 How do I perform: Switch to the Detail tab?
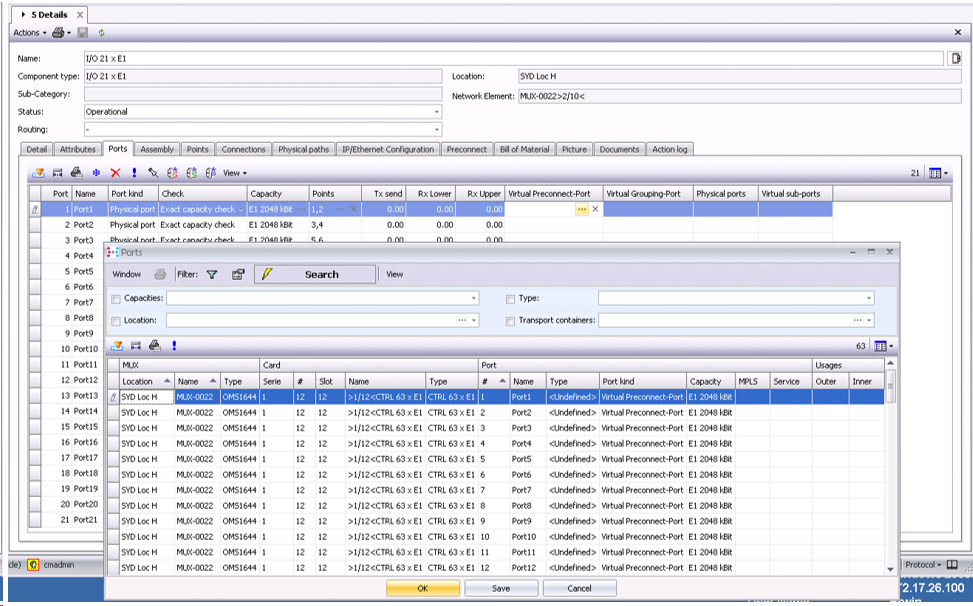pos(37,149)
